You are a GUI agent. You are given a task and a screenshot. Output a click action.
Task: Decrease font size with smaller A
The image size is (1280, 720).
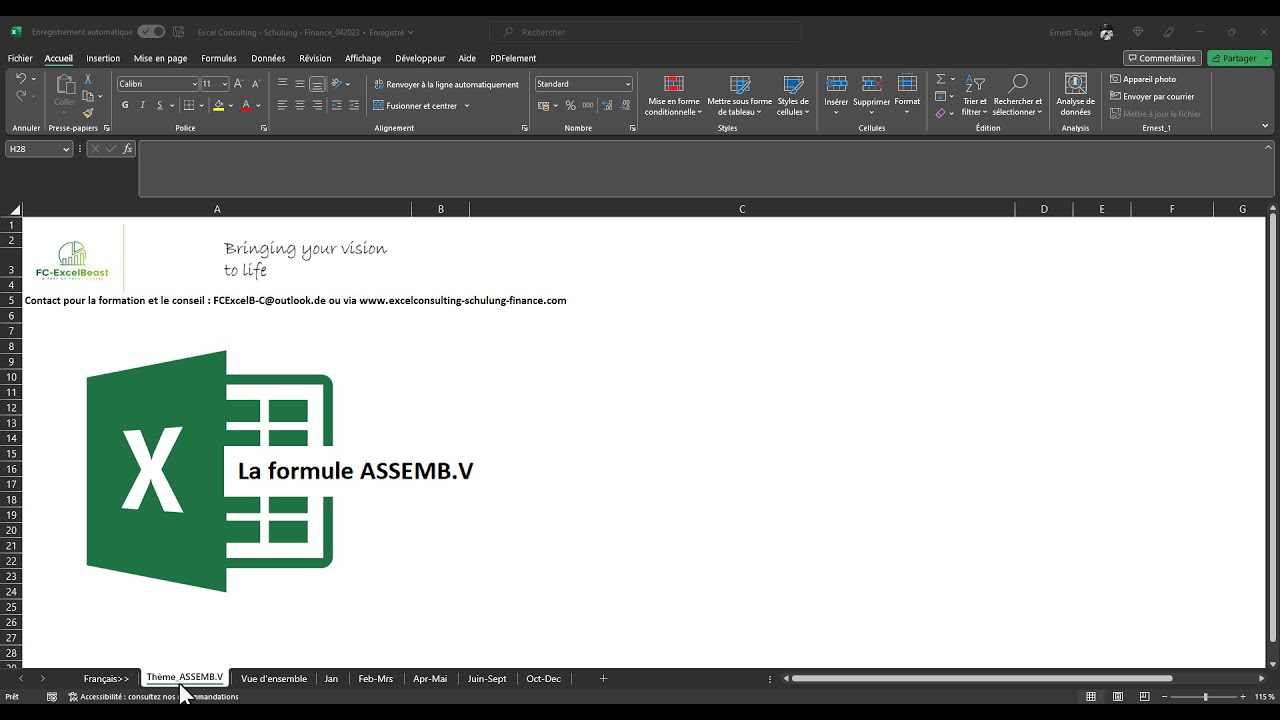tap(256, 84)
